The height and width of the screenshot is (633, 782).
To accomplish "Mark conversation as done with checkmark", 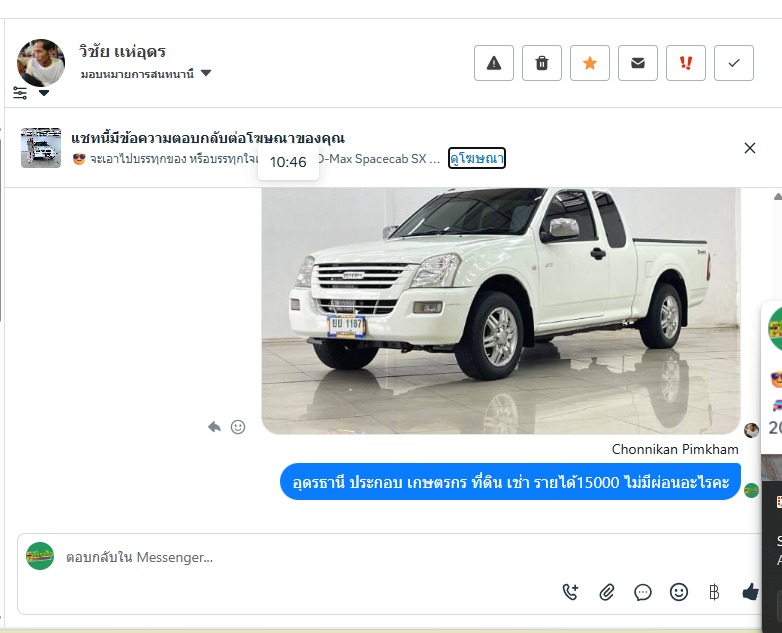I will [734, 63].
